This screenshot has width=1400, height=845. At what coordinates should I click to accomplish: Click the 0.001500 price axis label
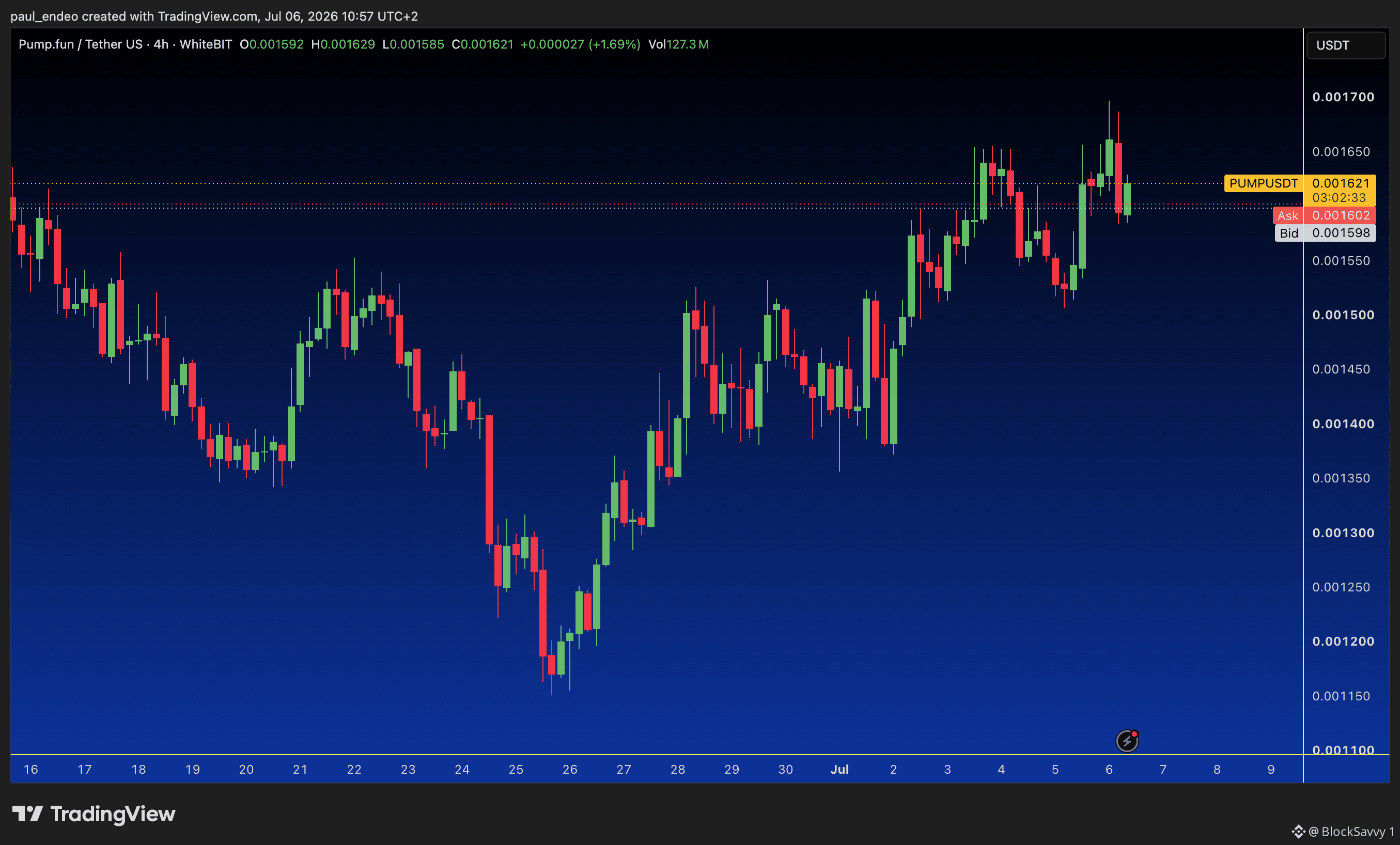(1343, 315)
